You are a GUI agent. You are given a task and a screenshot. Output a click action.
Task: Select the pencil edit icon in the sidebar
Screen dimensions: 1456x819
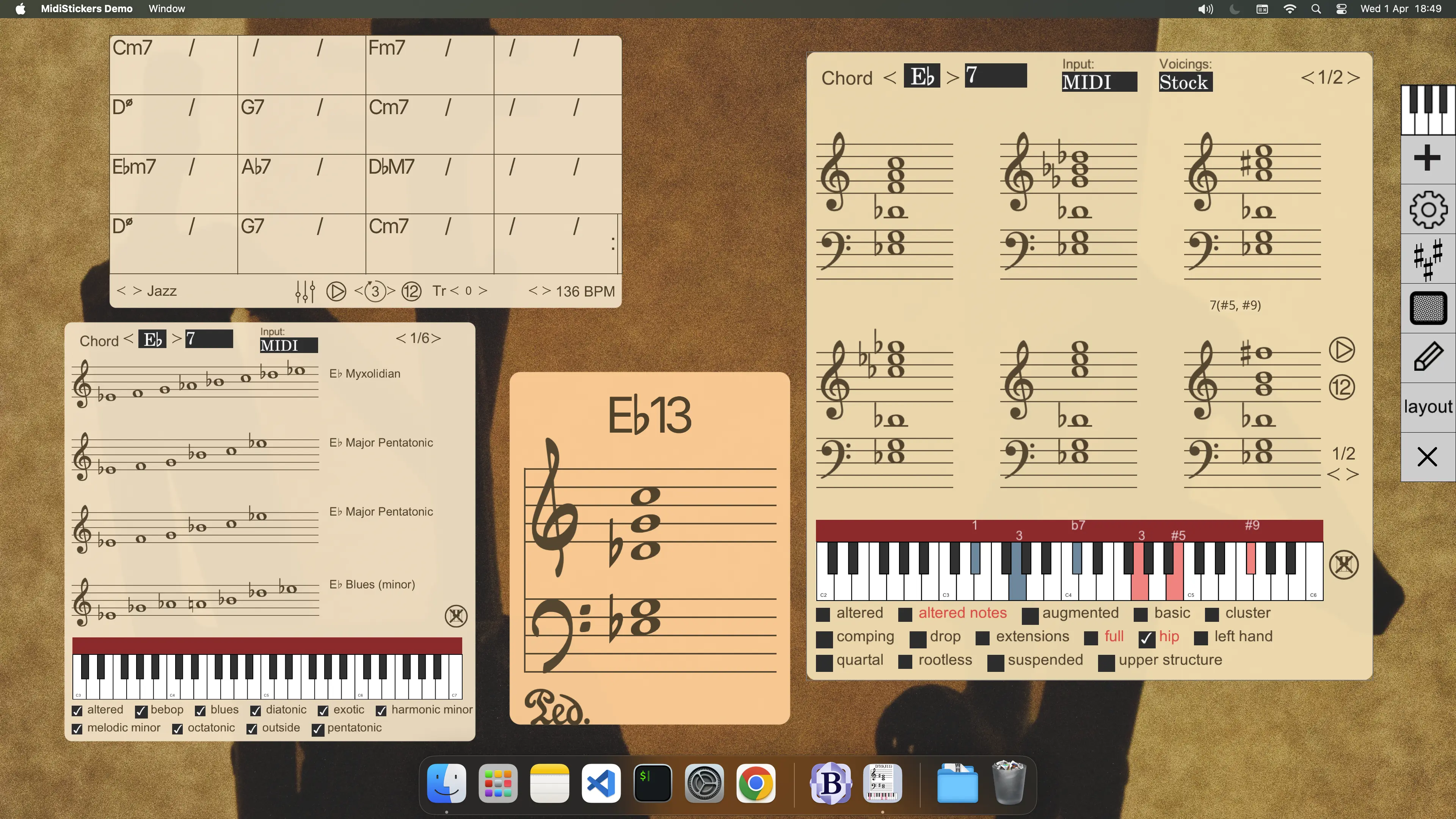(x=1428, y=357)
